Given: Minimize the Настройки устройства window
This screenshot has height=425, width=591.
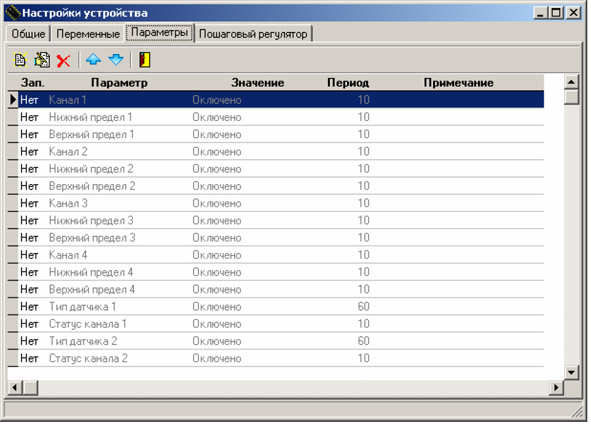Looking at the screenshot, I should [541, 13].
